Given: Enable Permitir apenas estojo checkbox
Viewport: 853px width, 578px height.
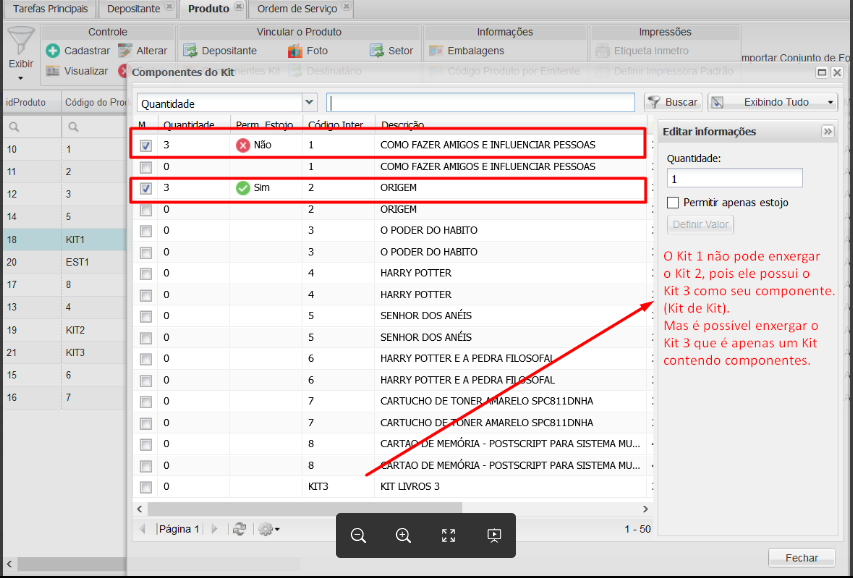Looking at the screenshot, I should pos(673,202).
